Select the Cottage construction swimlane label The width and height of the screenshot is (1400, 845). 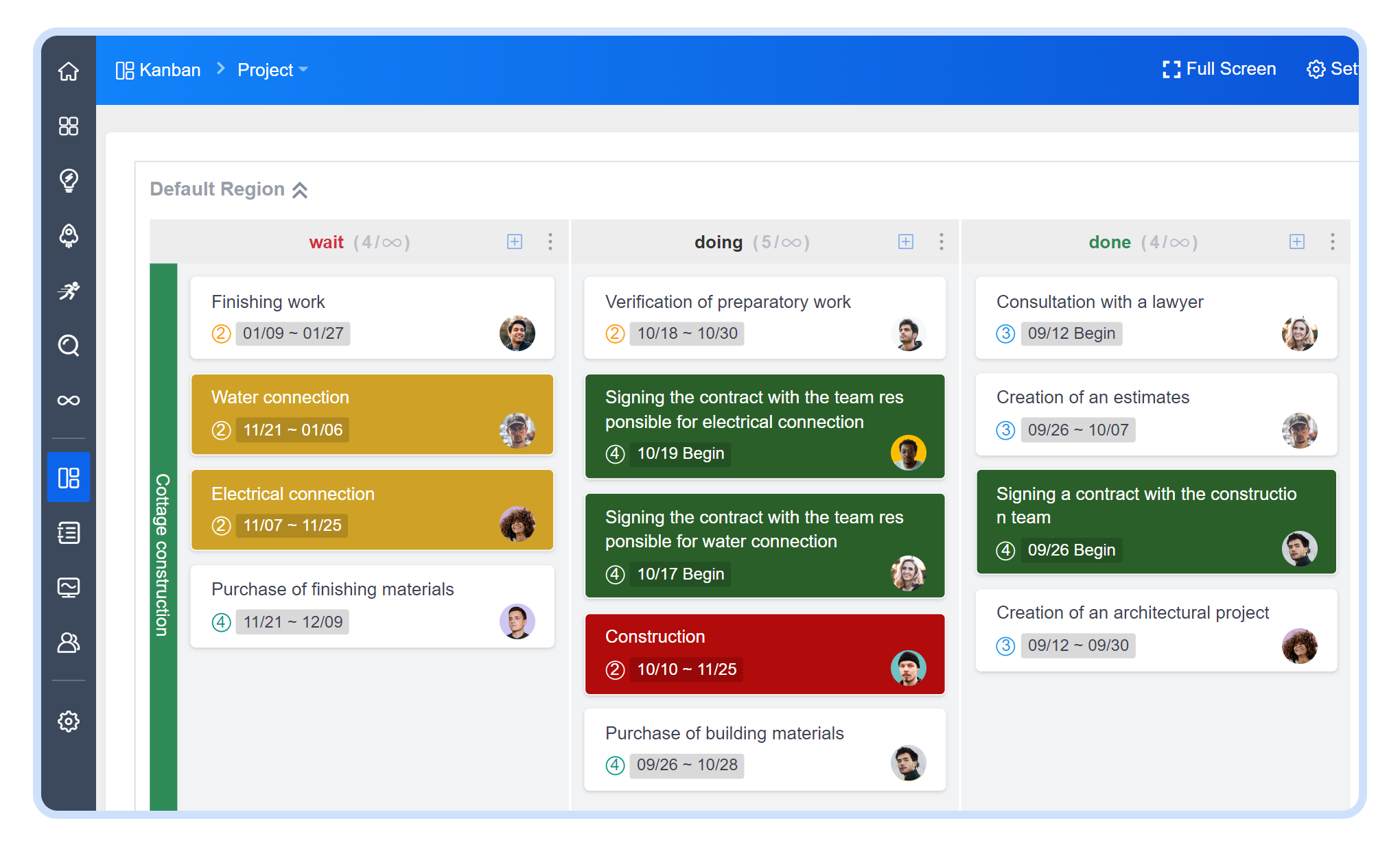(163, 537)
